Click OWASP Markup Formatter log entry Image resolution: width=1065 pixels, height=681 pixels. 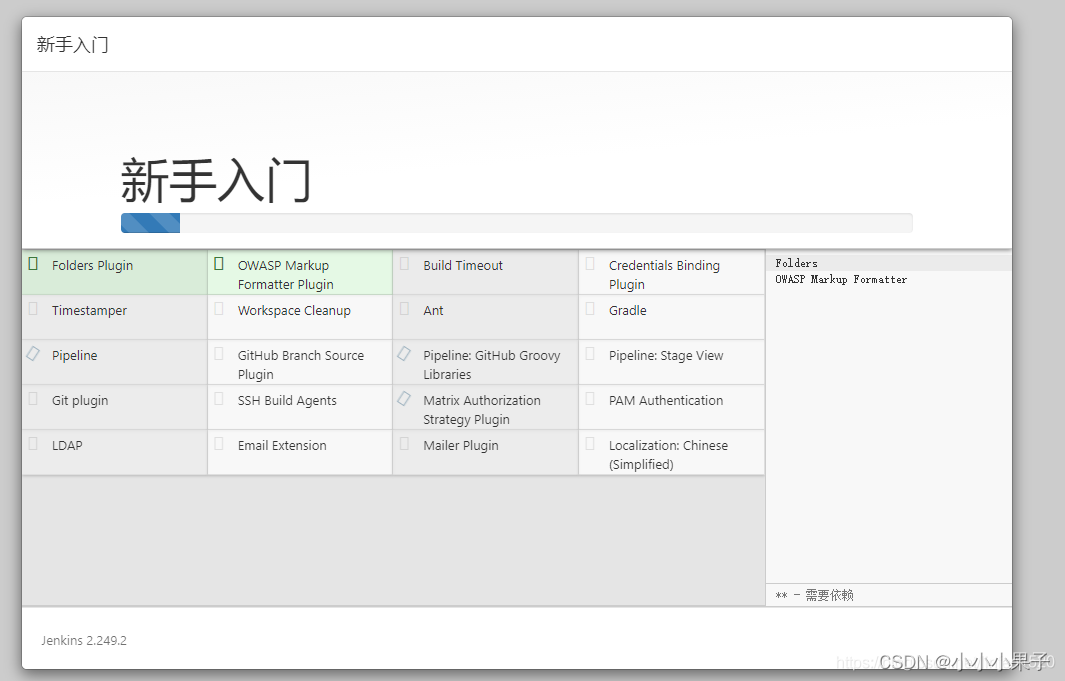click(841, 279)
